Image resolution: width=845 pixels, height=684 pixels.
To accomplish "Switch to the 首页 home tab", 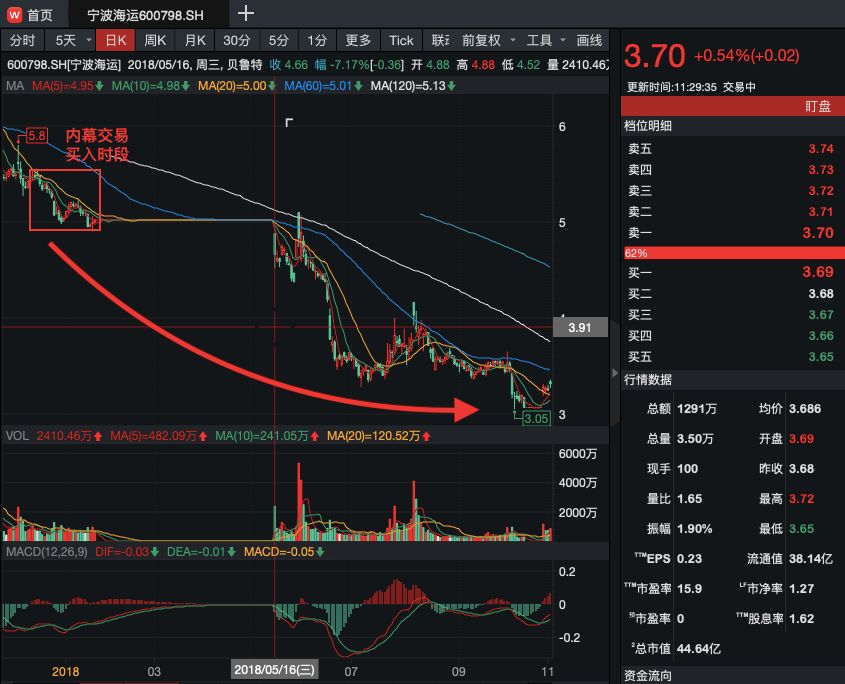I will tap(40, 15).
